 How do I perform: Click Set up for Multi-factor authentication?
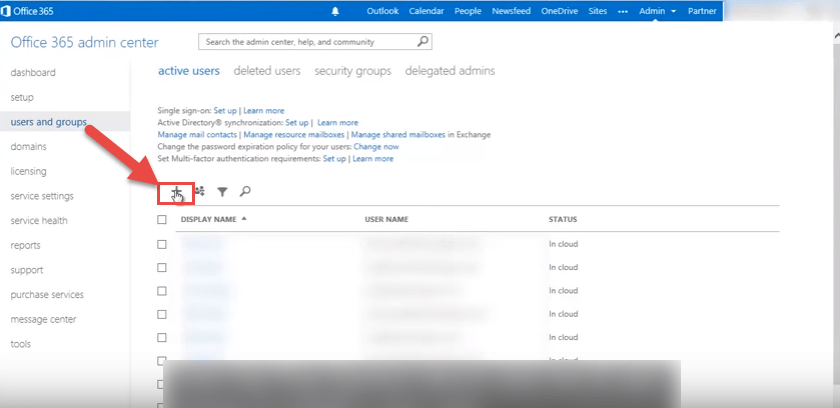click(x=334, y=158)
